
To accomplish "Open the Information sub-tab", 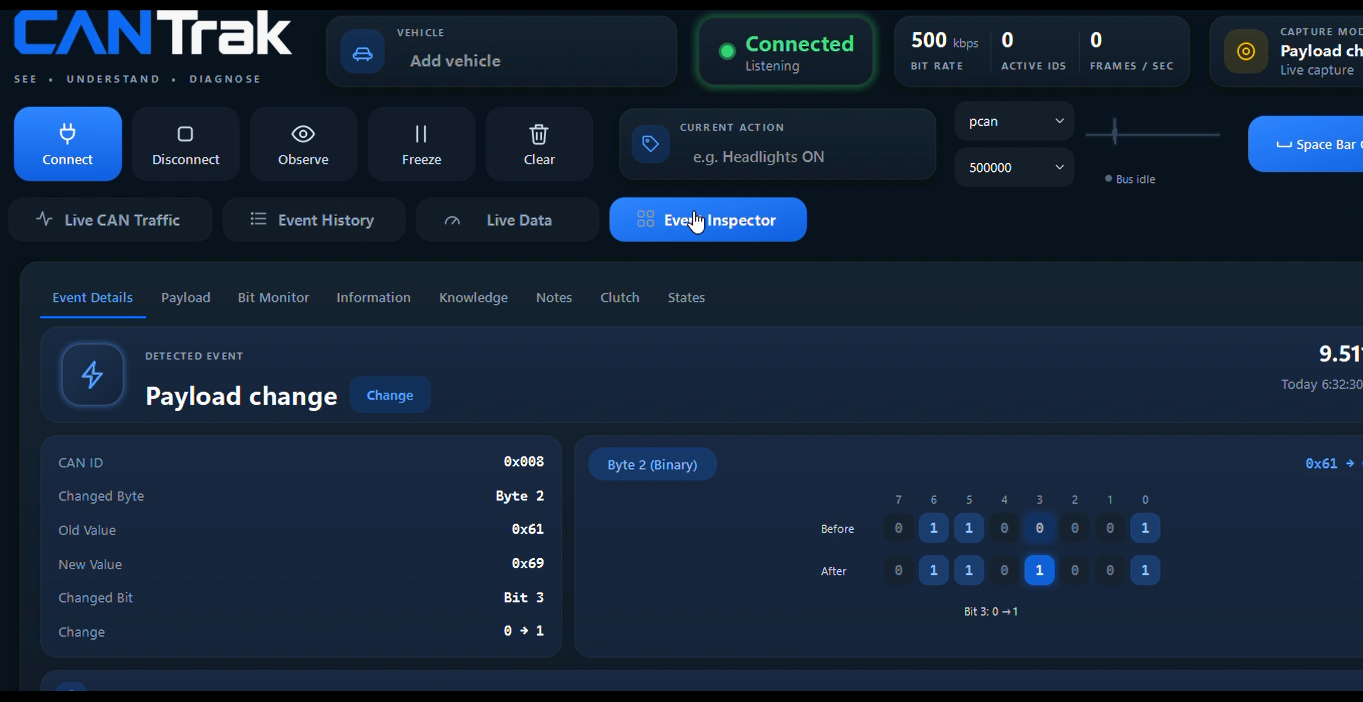I will (373, 297).
